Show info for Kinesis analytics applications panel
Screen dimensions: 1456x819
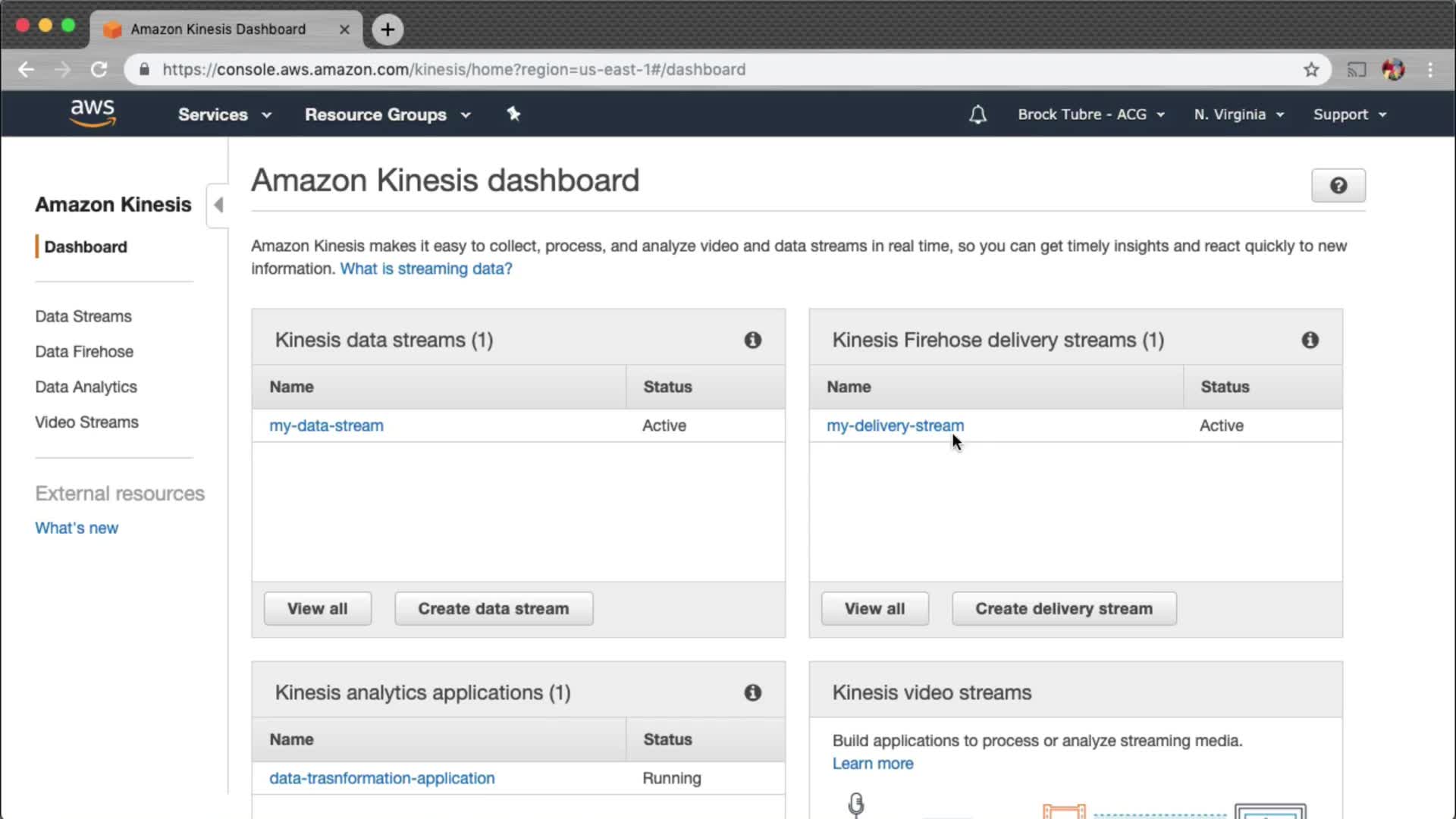(x=752, y=693)
